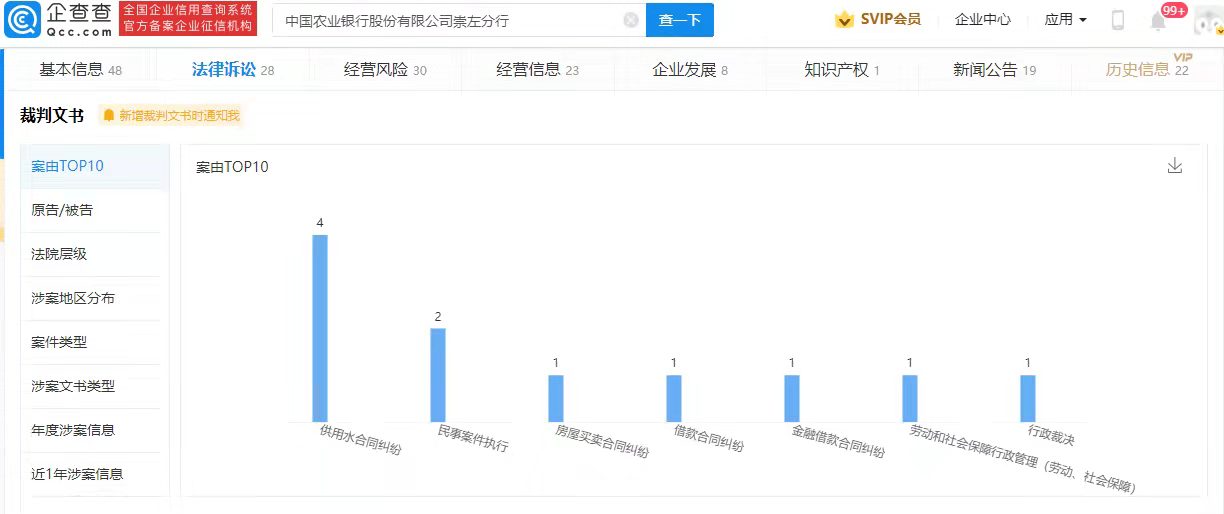Select 案由TOP10 in the side menu
Screen dimensions: 1224x514
[x=95, y=166]
